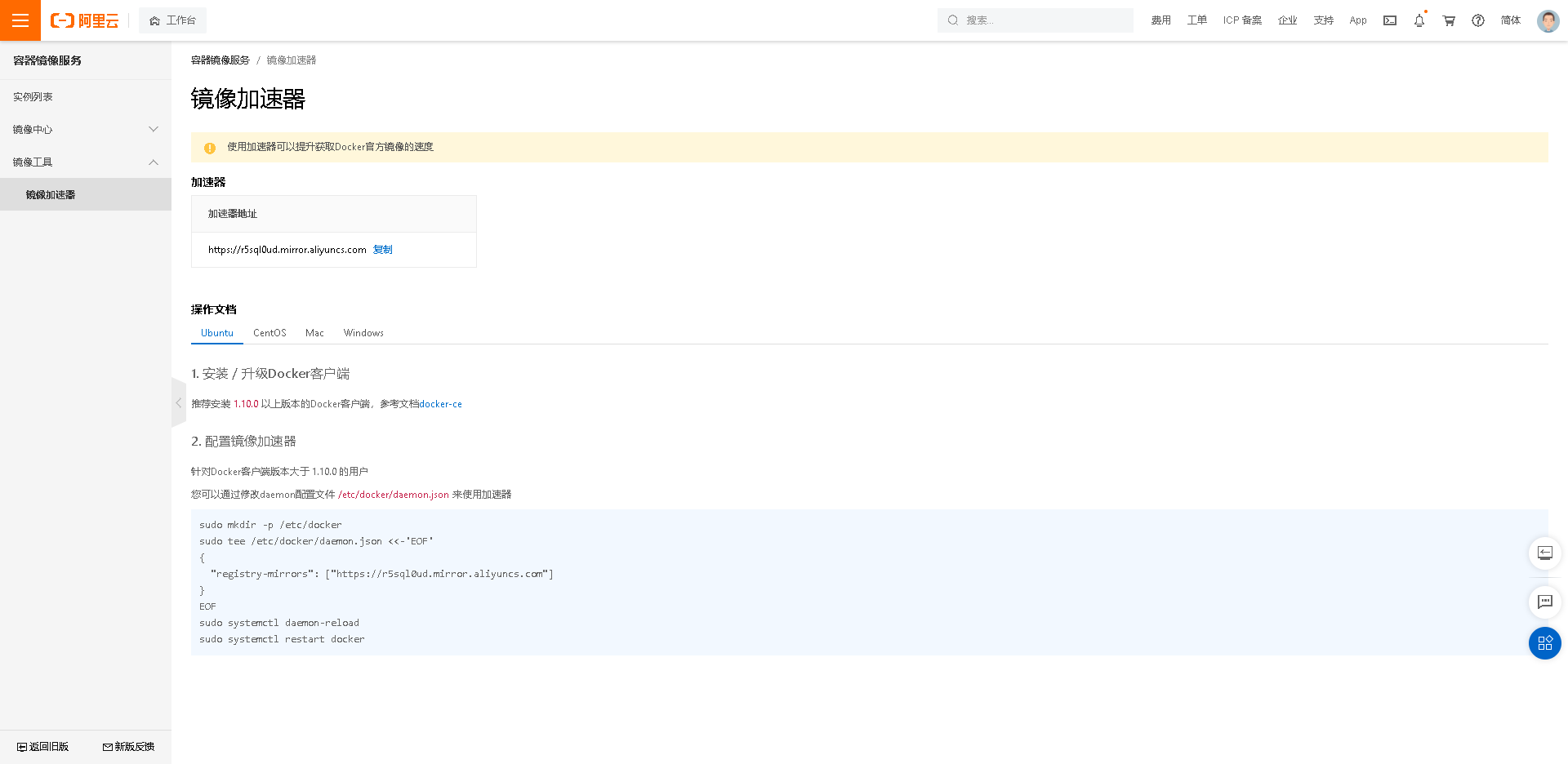Collapse the left navigation panel with chevron
The image size is (1568, 764).
click(x=179, y=402)
